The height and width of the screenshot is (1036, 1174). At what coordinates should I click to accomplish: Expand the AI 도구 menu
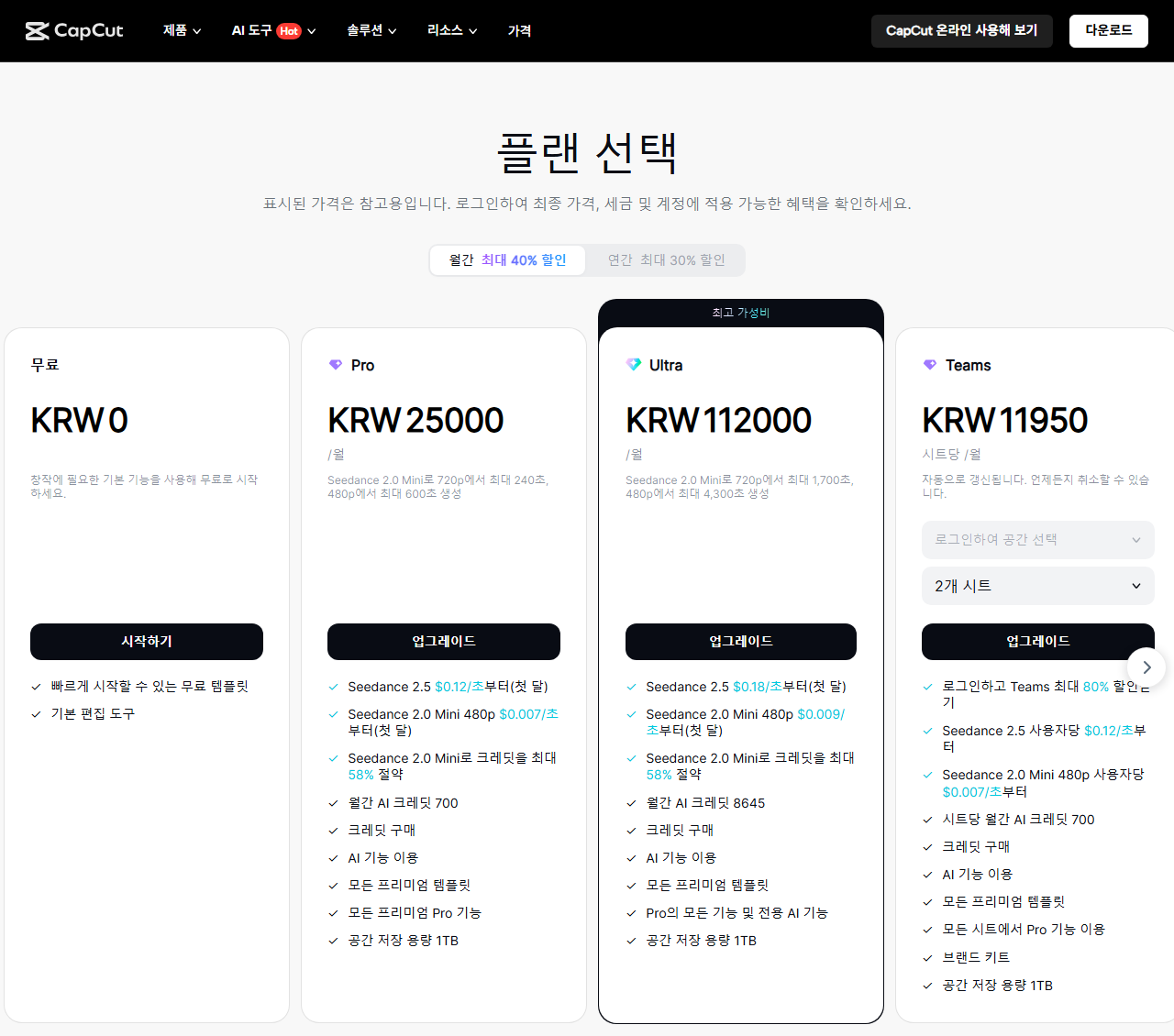coord(274,31)
